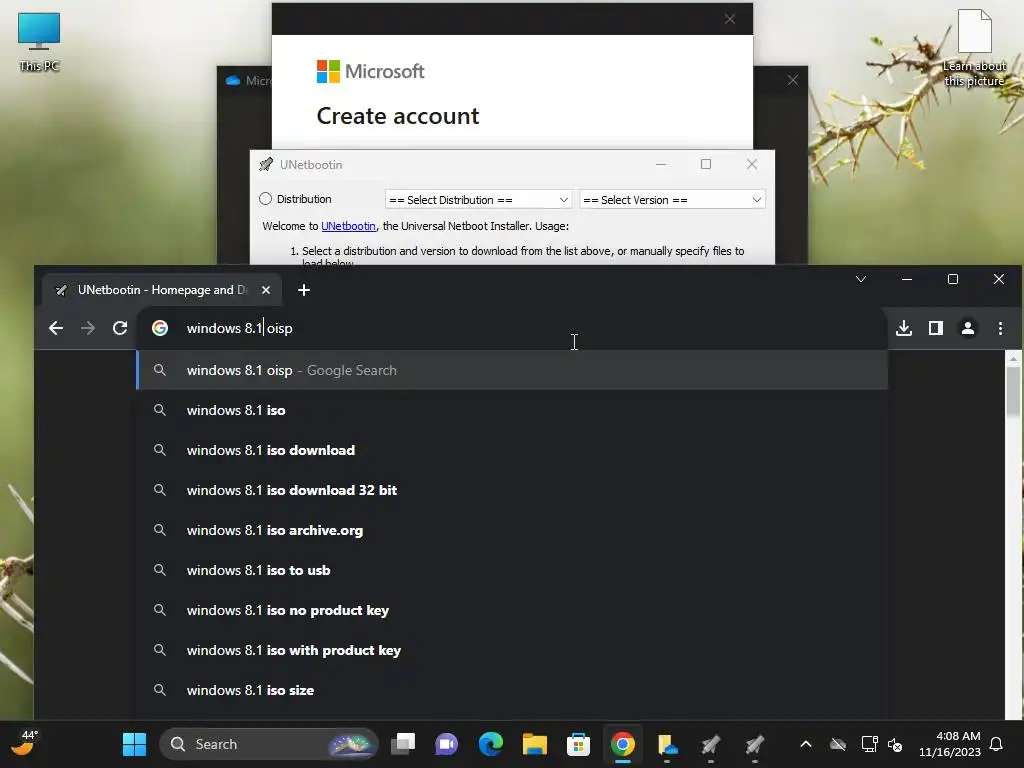The width and height of the screenshot is (1024, 768).
Task: Click the Google icon in address bar
Action: [160, 328]
